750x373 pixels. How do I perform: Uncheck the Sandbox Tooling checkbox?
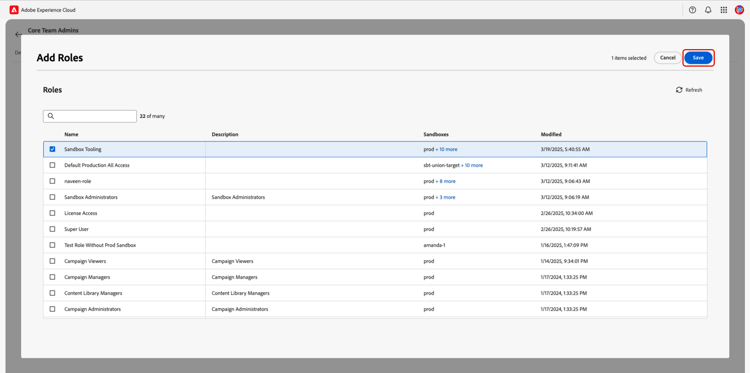[x=53, y=149]
